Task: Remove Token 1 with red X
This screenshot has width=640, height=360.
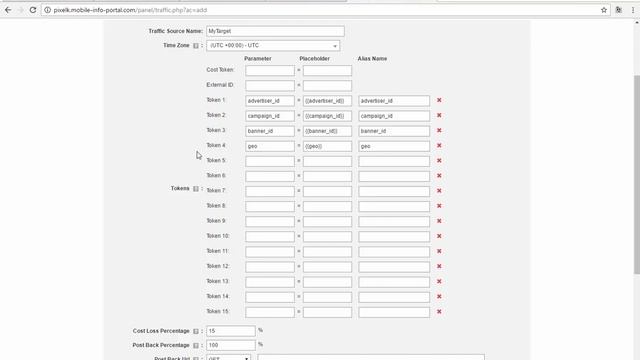Action: click(x=439, y=100)
